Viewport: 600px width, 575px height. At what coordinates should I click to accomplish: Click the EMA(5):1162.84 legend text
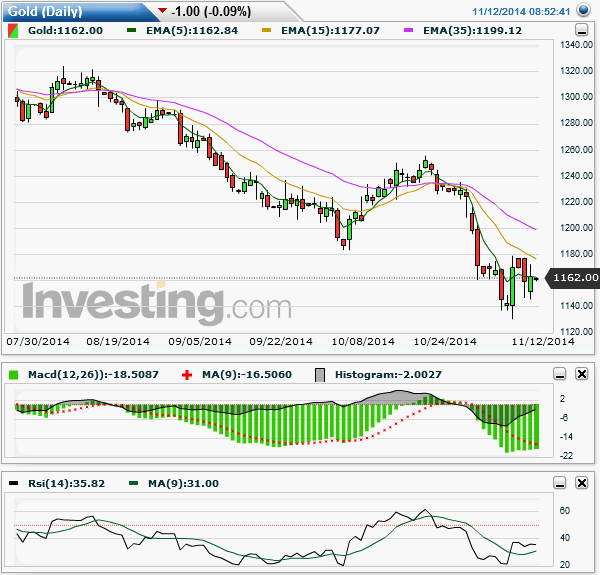point(192,31)
